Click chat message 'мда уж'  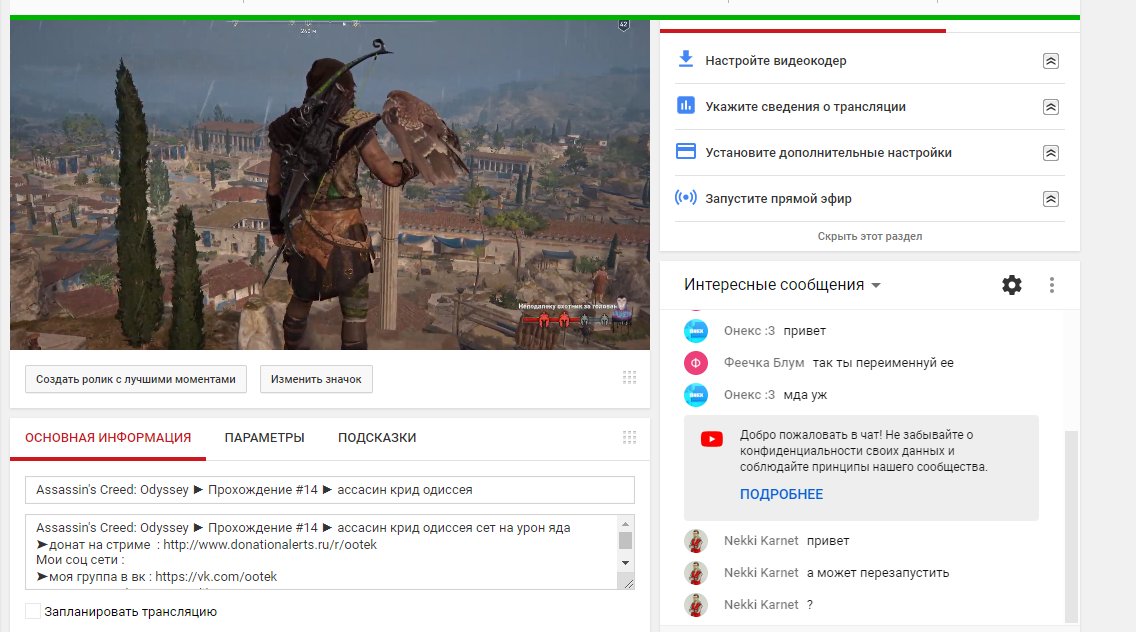tap(805, 395)
